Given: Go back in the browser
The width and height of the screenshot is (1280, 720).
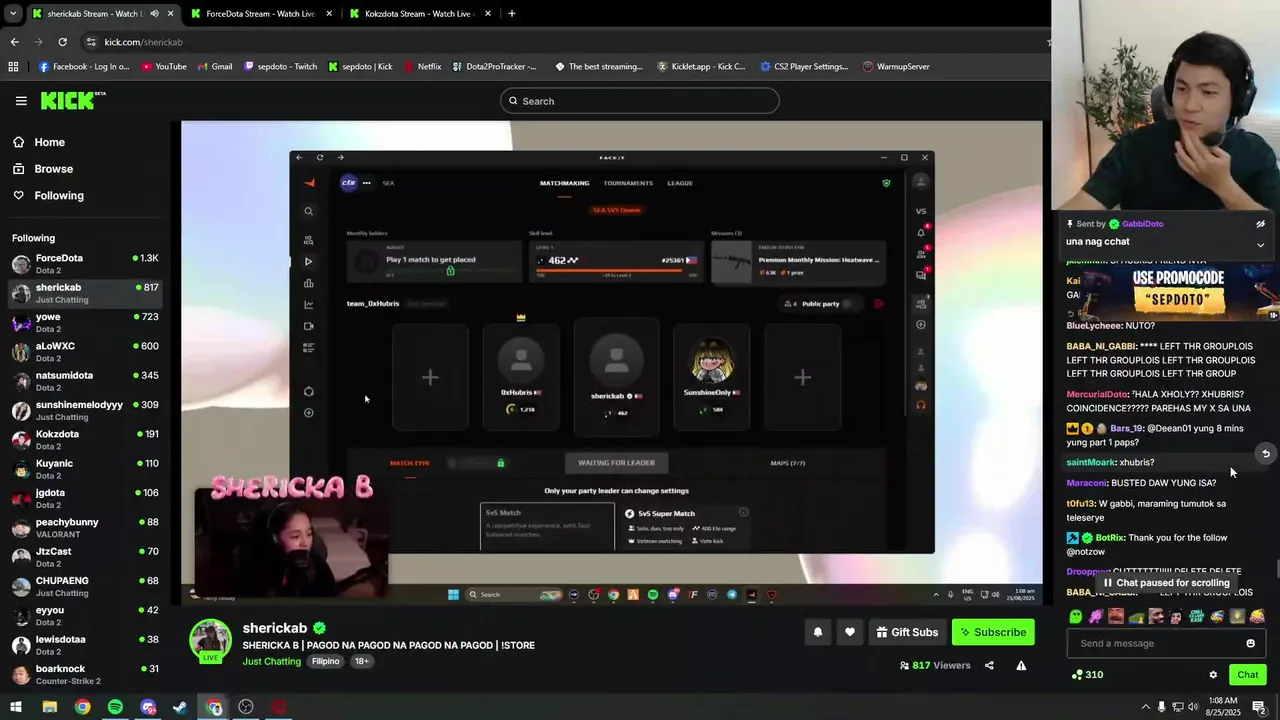Looking at the screenshot, I should click(14, 42).
